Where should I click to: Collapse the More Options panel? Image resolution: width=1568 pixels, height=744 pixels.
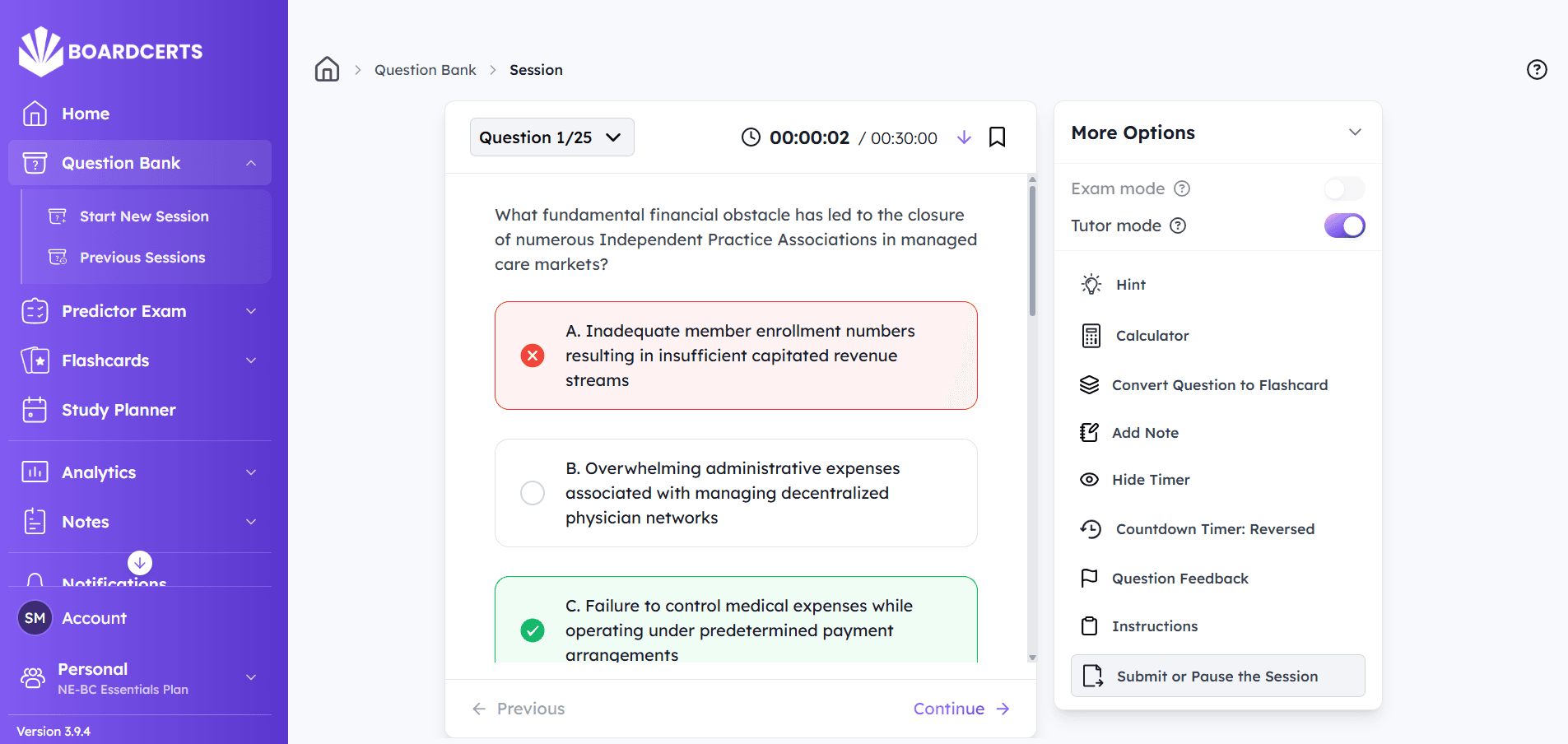coord(1355,133)
